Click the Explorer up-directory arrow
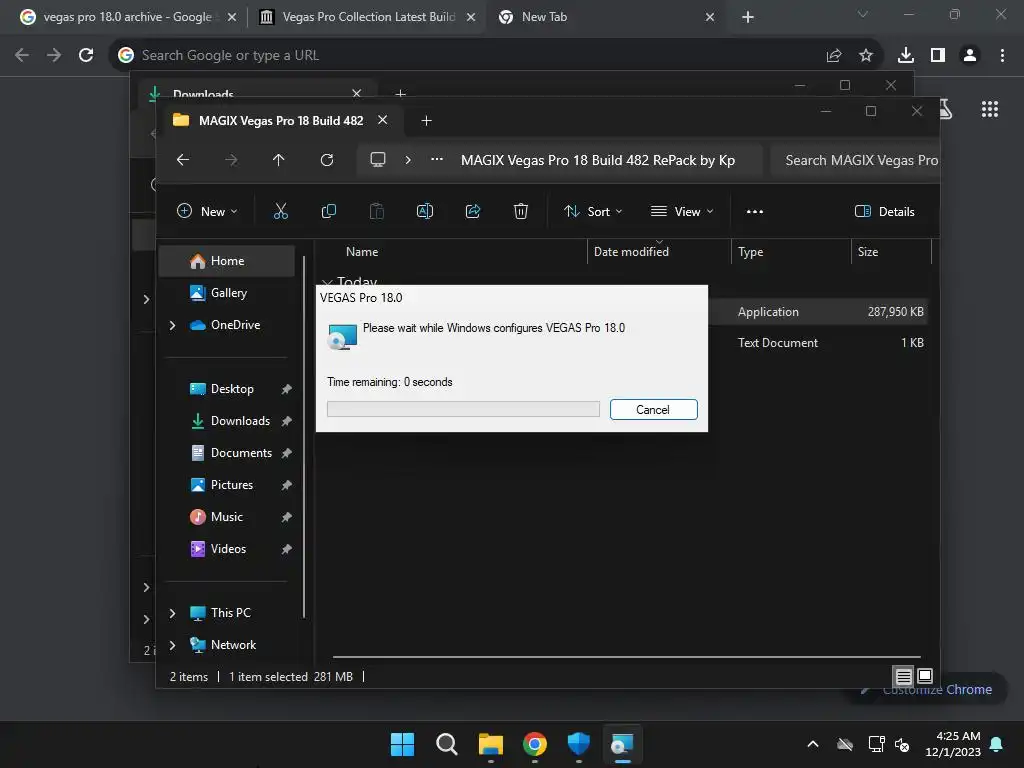 click(279, 160)
